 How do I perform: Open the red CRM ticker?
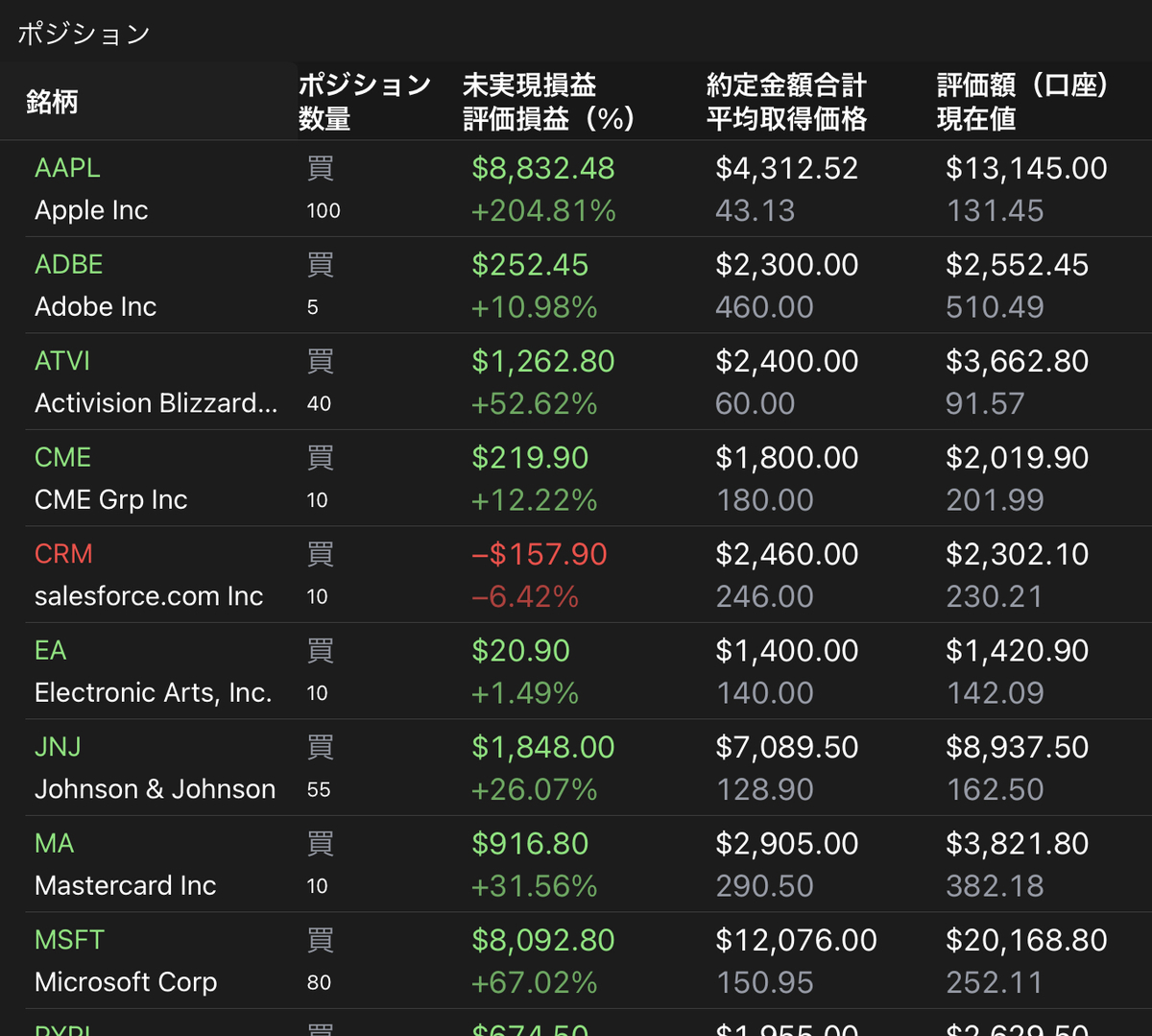[x=64, y=554]
